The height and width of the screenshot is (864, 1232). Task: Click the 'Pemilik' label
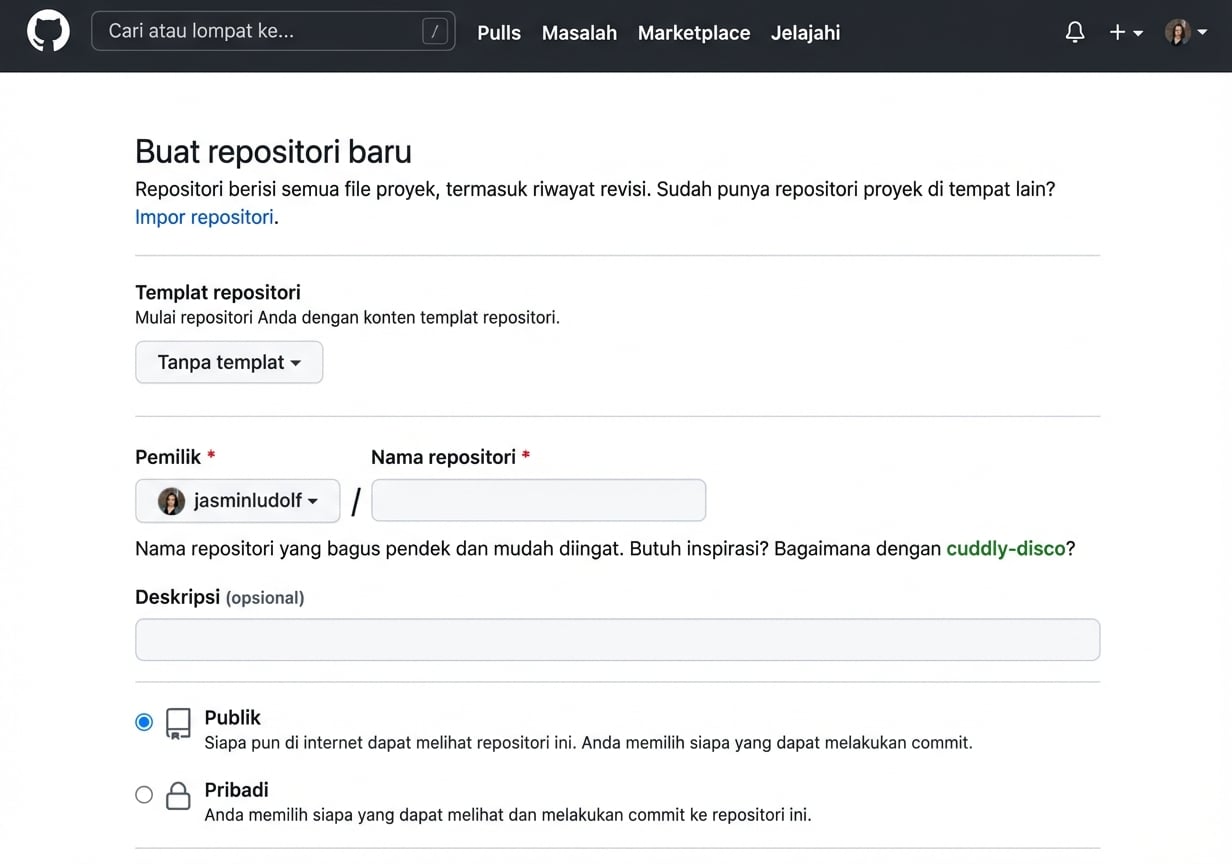pos(168,457)
